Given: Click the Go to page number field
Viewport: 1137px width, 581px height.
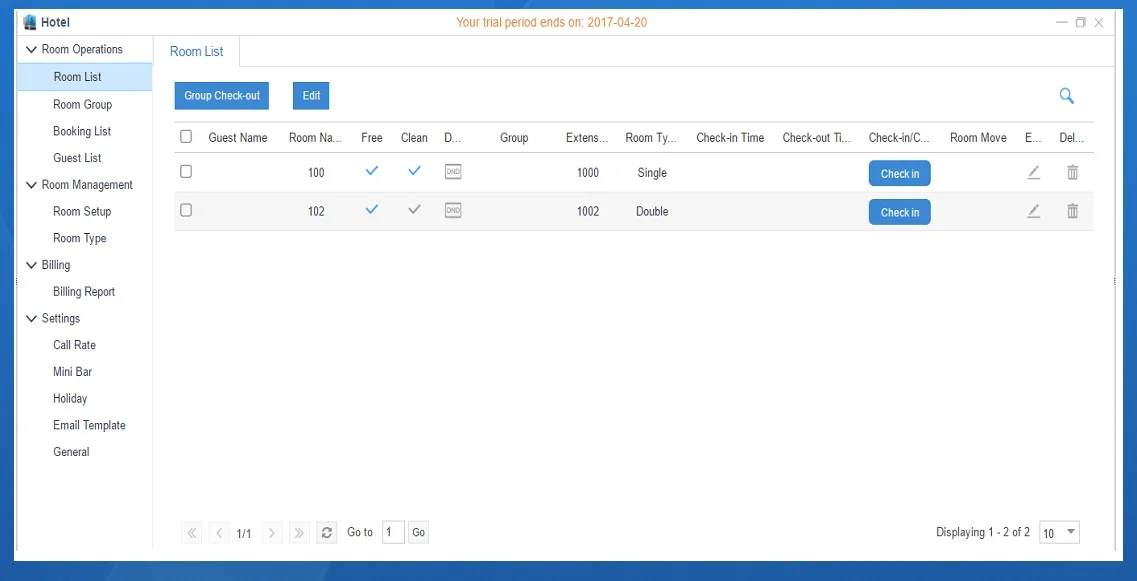Looking at the screenshot, I should pos(393,533).
